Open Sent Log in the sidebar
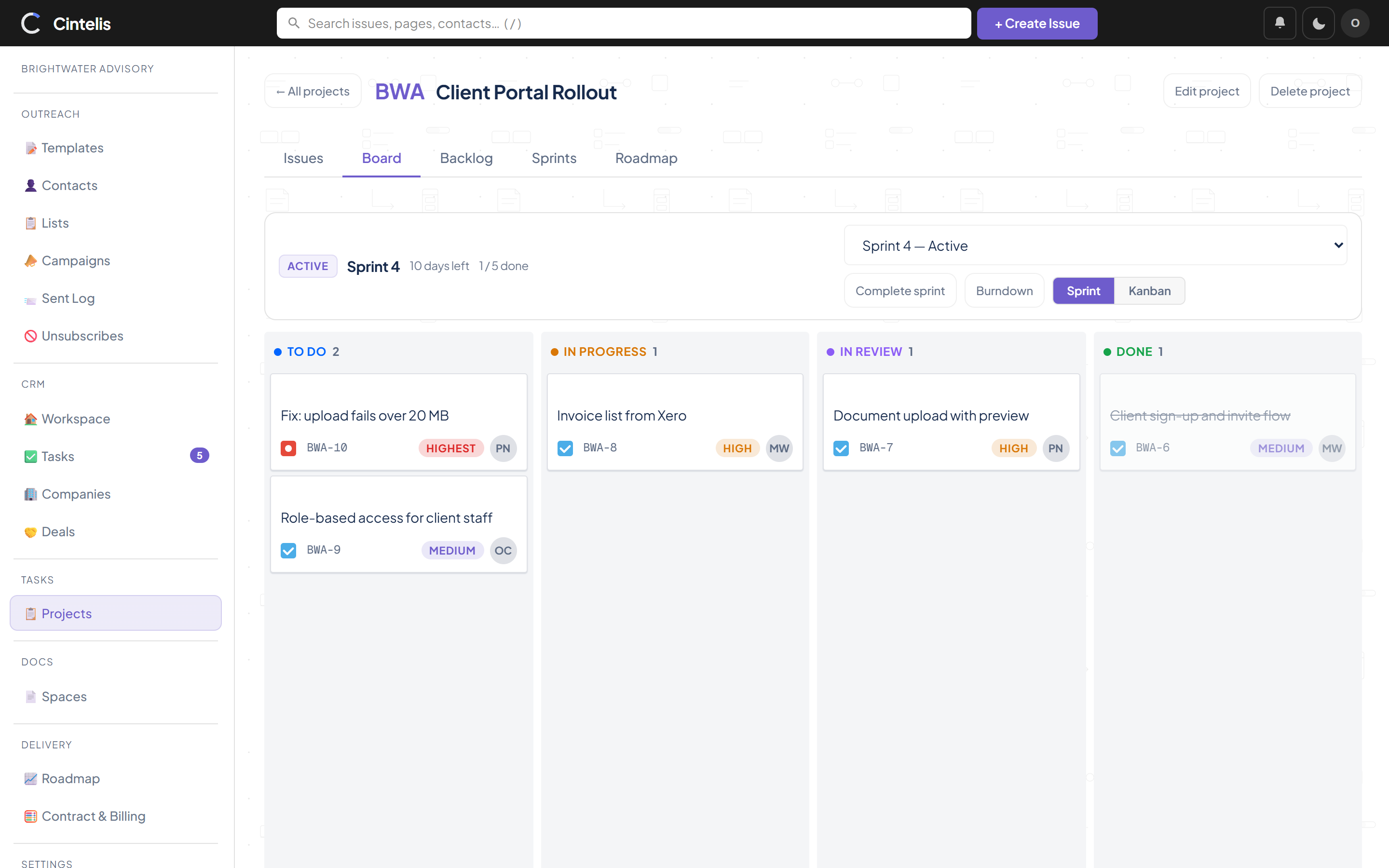This screenshot has height=868, width=1389. pos(116,298)
